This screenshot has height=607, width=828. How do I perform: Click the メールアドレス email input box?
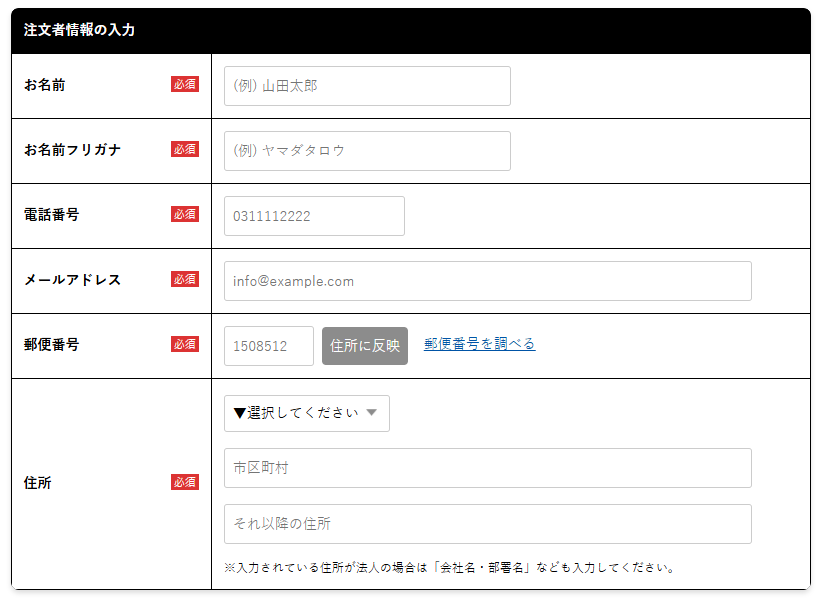[487, 281]
